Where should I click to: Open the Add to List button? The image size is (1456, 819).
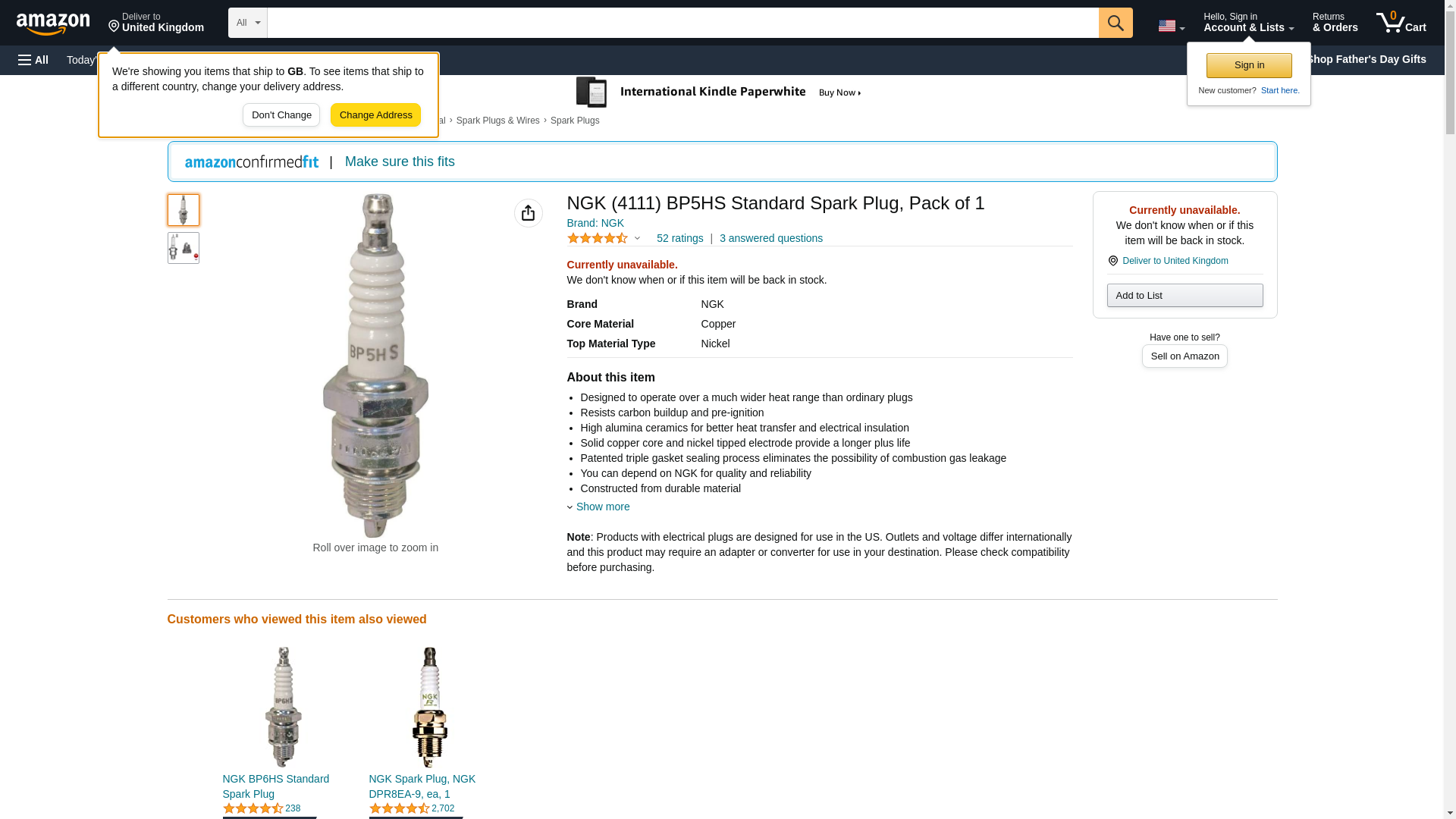click(1185, 295)
